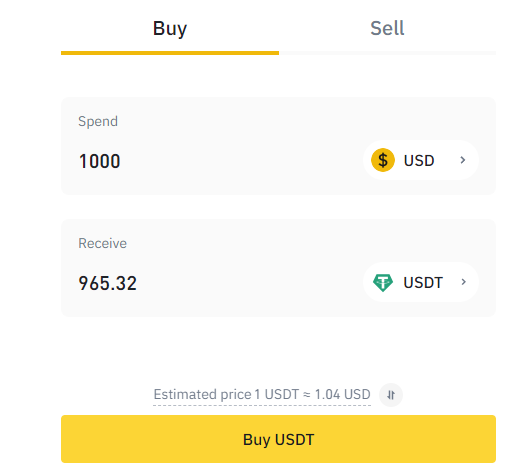Click the Spend label text
523x474 pixels.
click(x=98, y=121)
